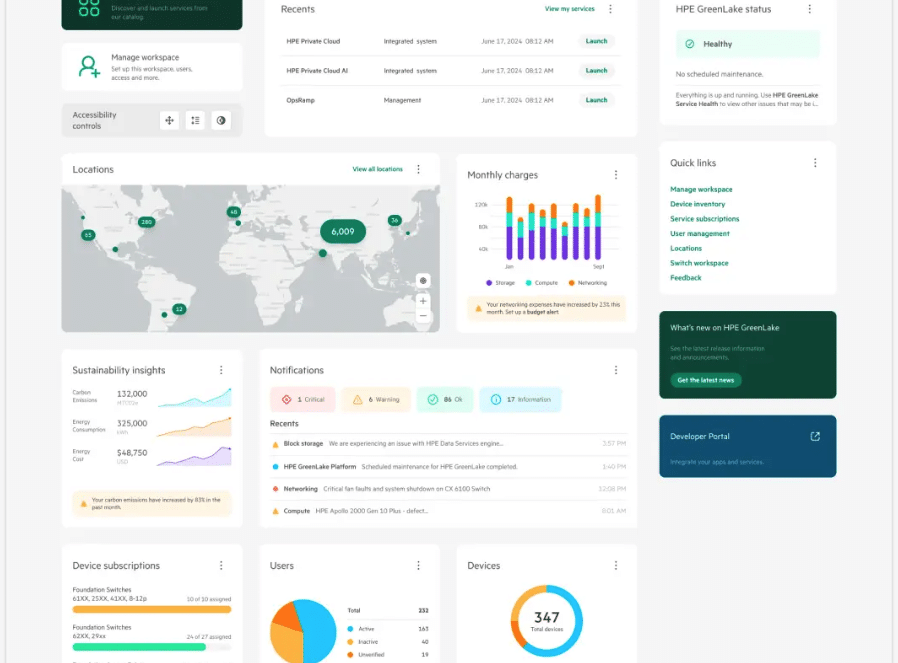Click the Storage legend purple swatch

coord(489,283)
